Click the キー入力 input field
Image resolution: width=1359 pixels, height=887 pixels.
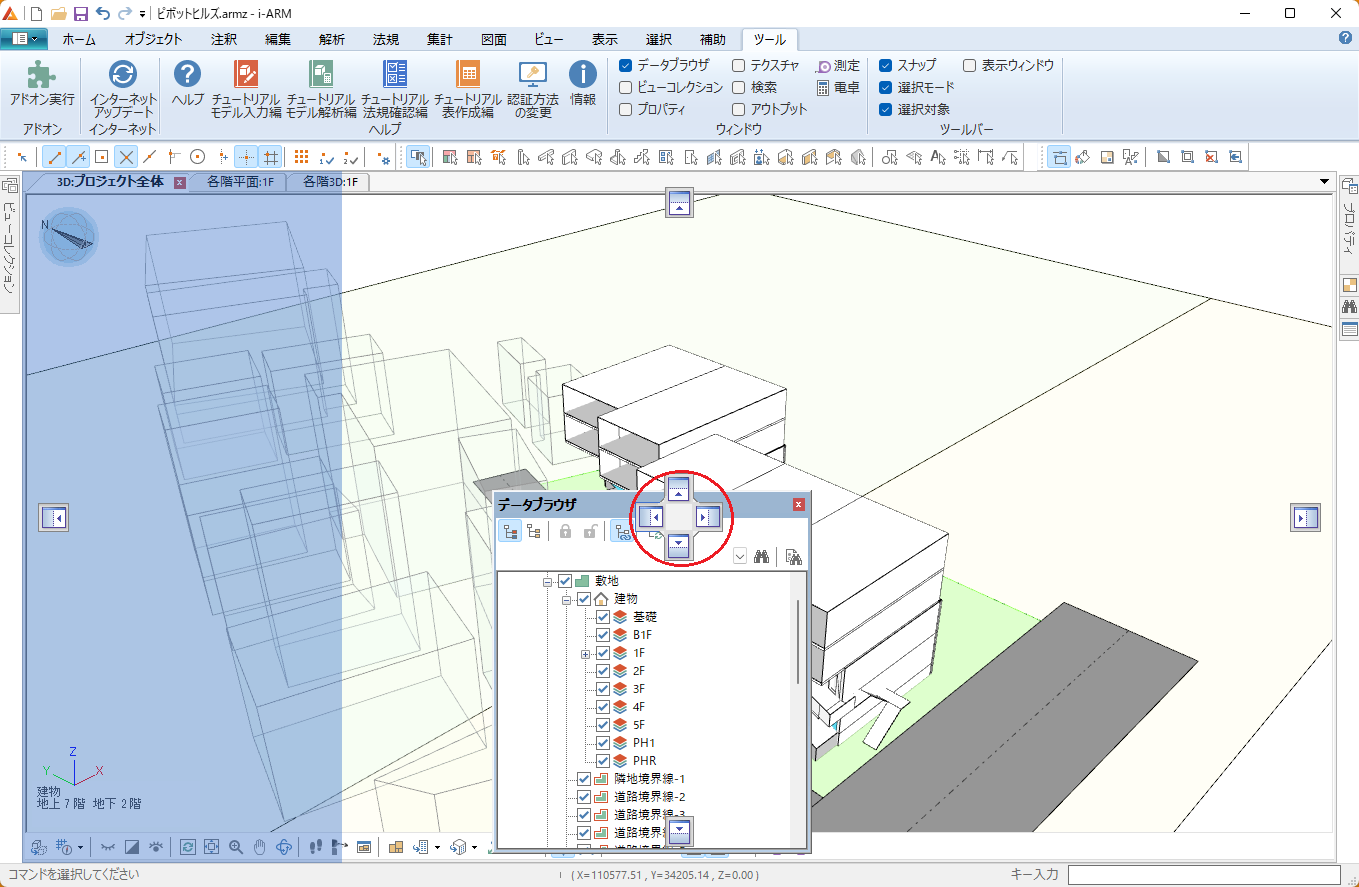click(x=1210, y=875)
